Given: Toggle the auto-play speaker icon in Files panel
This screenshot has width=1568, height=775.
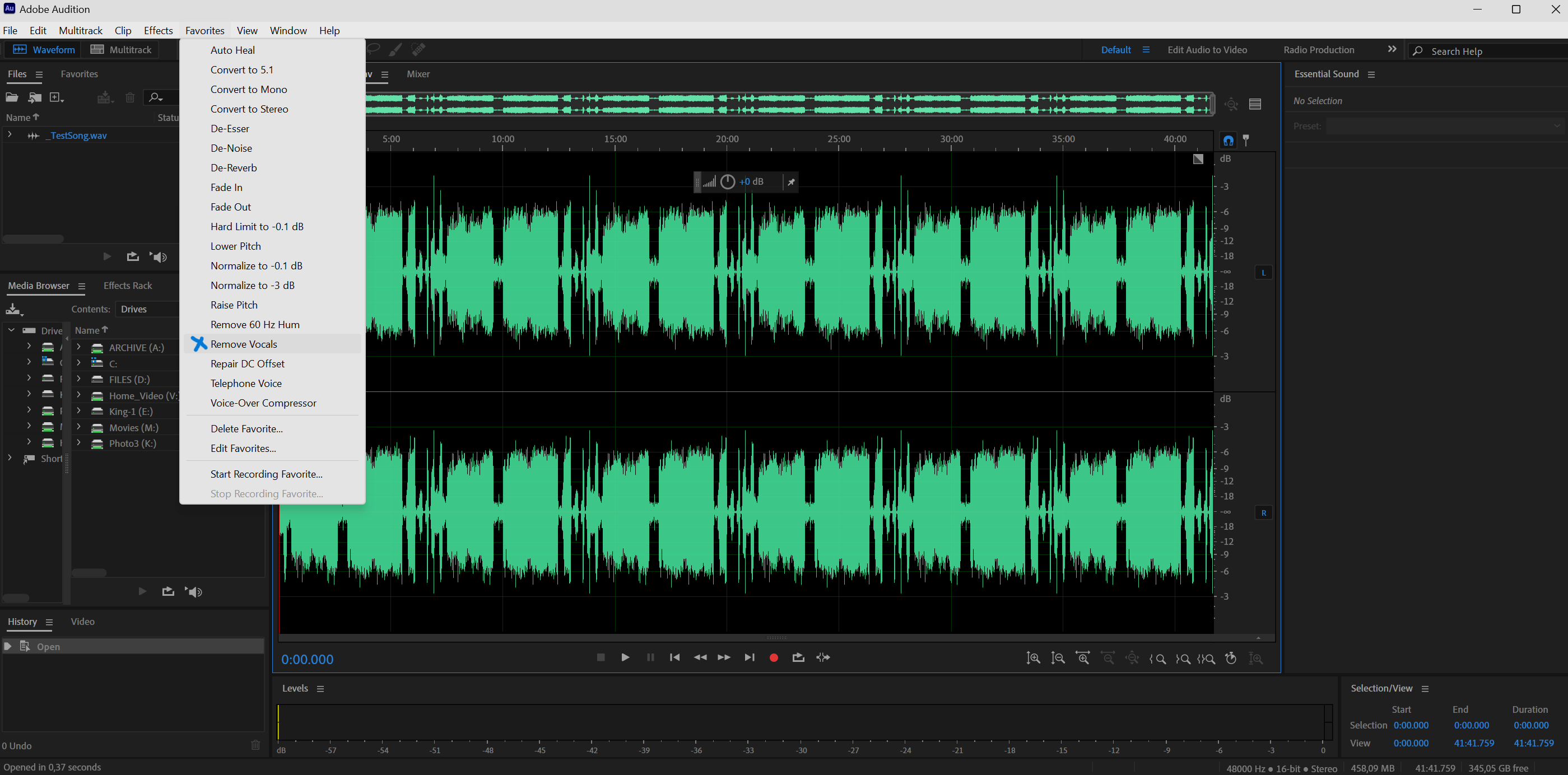Looking at the screenshot, I should point(159,256).
